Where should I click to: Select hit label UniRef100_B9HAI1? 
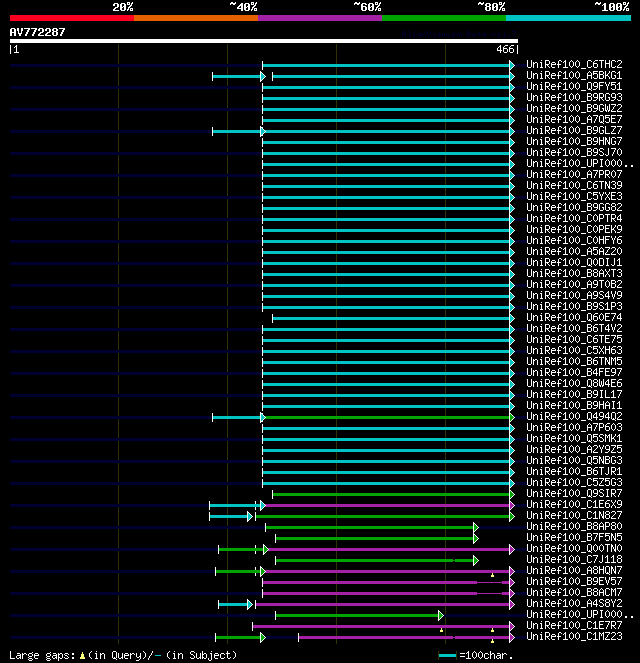click(574, 405)
